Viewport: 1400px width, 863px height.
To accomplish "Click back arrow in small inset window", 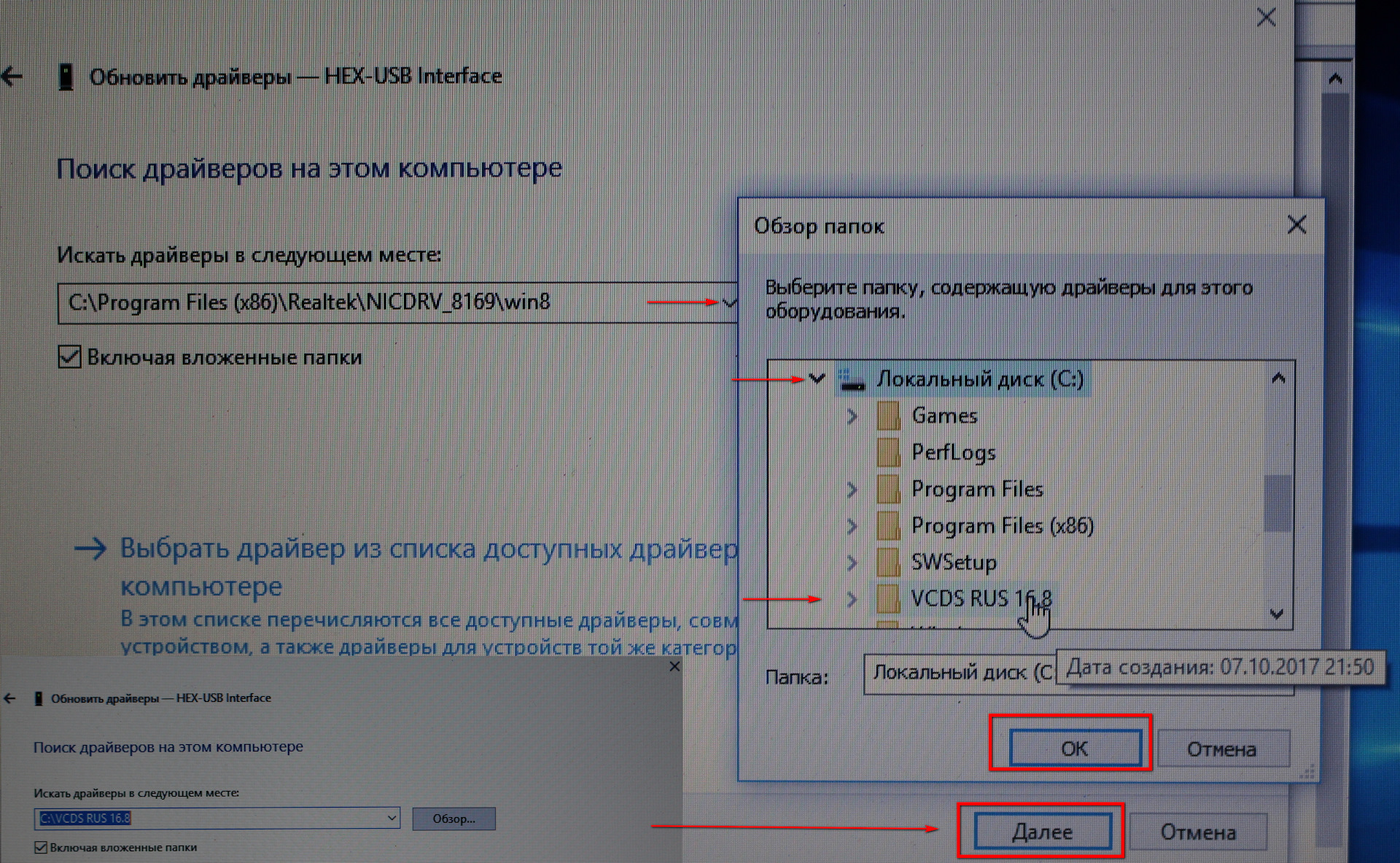I will [9, 698].
